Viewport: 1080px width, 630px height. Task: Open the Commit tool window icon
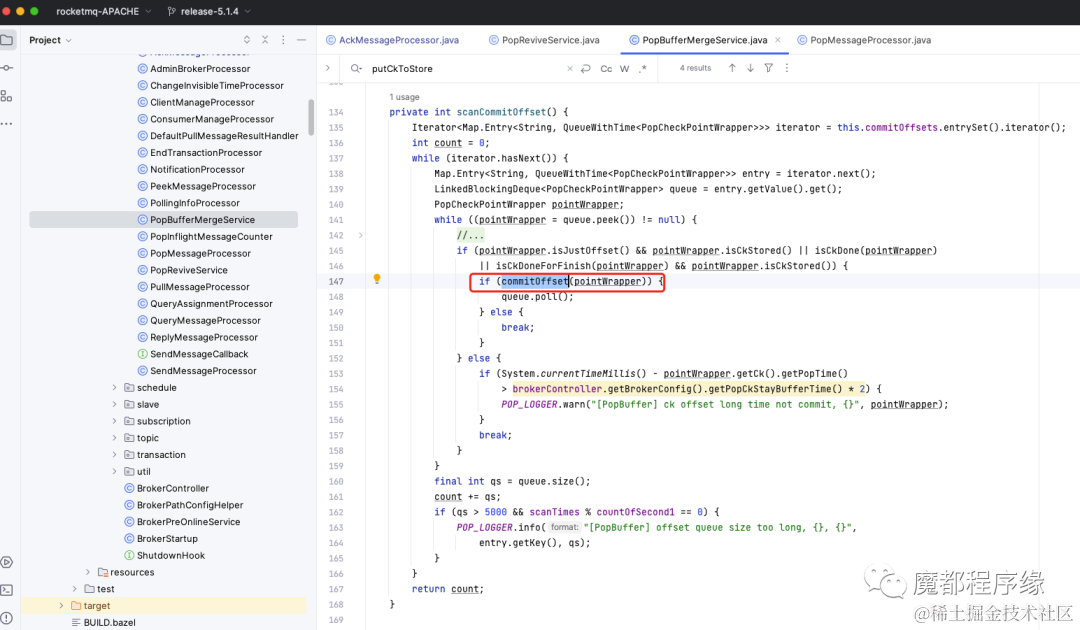click(7, 68)
